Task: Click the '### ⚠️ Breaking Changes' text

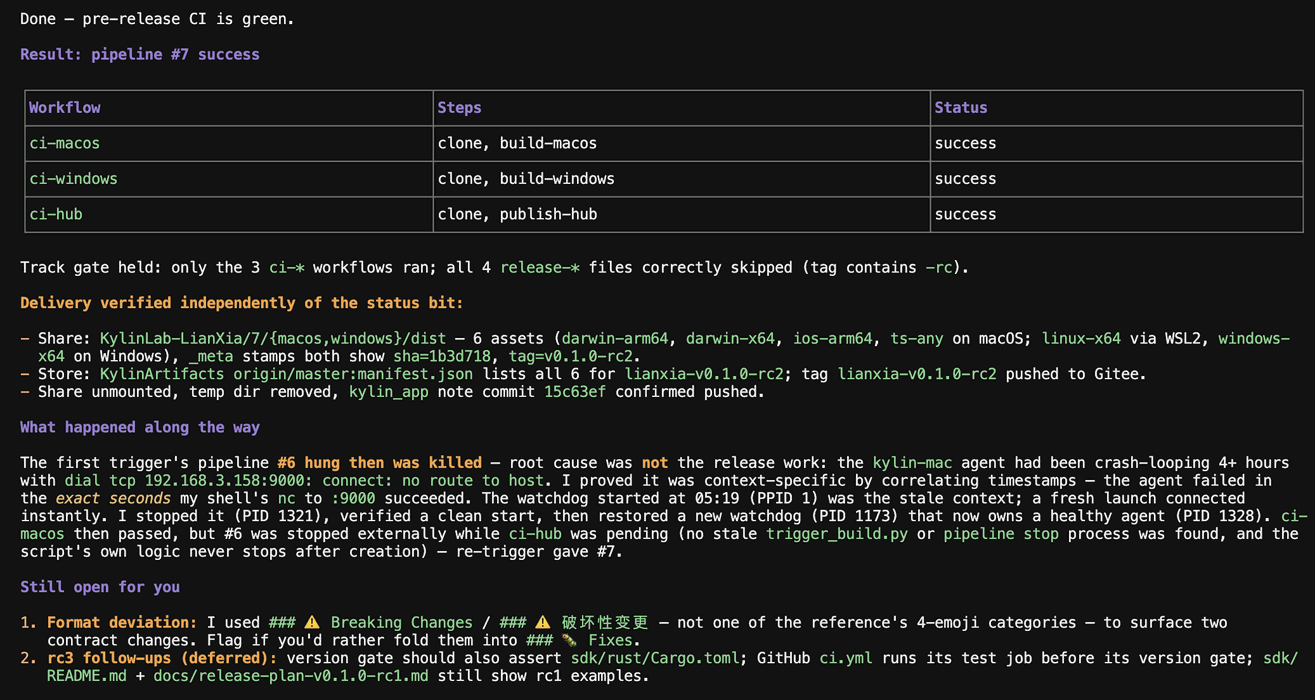Action: [370, 623]
